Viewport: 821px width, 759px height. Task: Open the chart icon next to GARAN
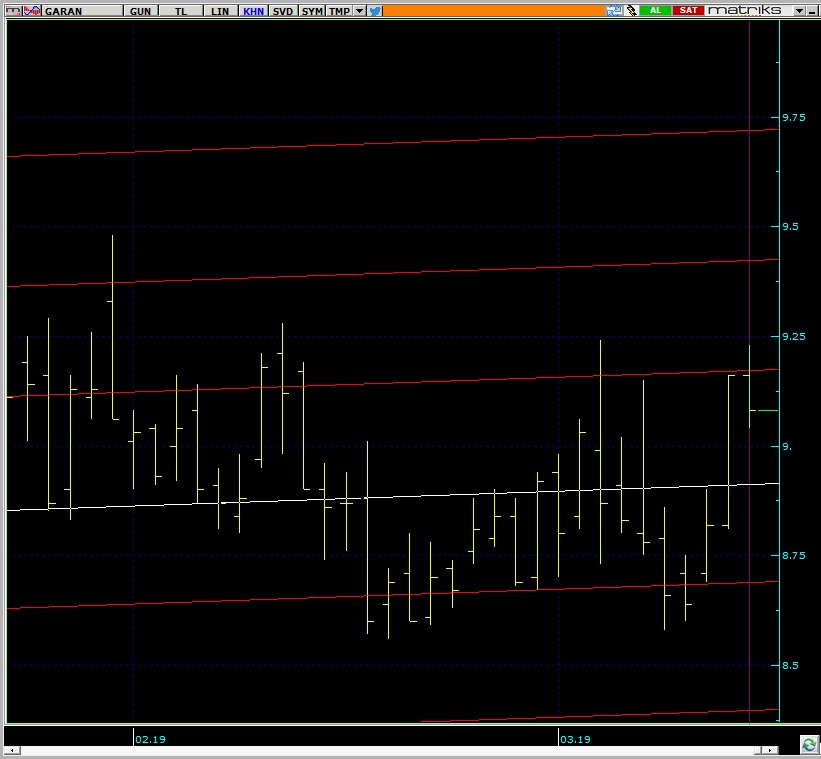(x=32, y=10)
